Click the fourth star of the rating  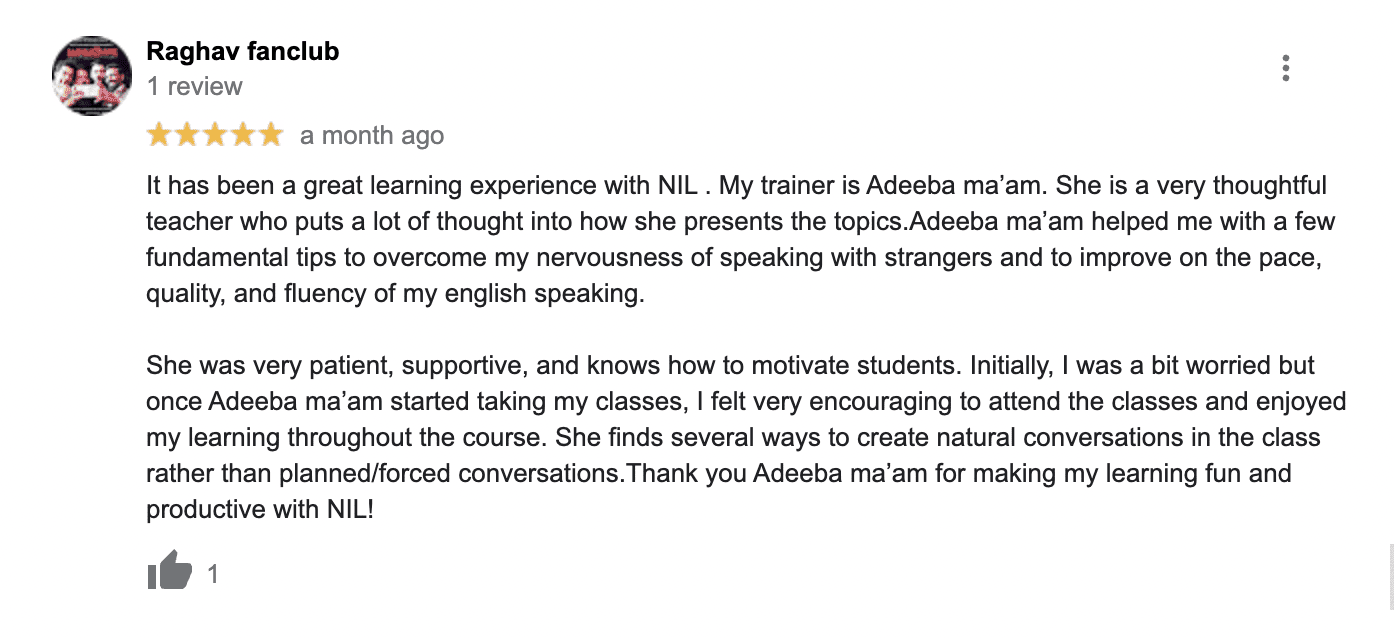pyautogui.click(x=243, y=136)
